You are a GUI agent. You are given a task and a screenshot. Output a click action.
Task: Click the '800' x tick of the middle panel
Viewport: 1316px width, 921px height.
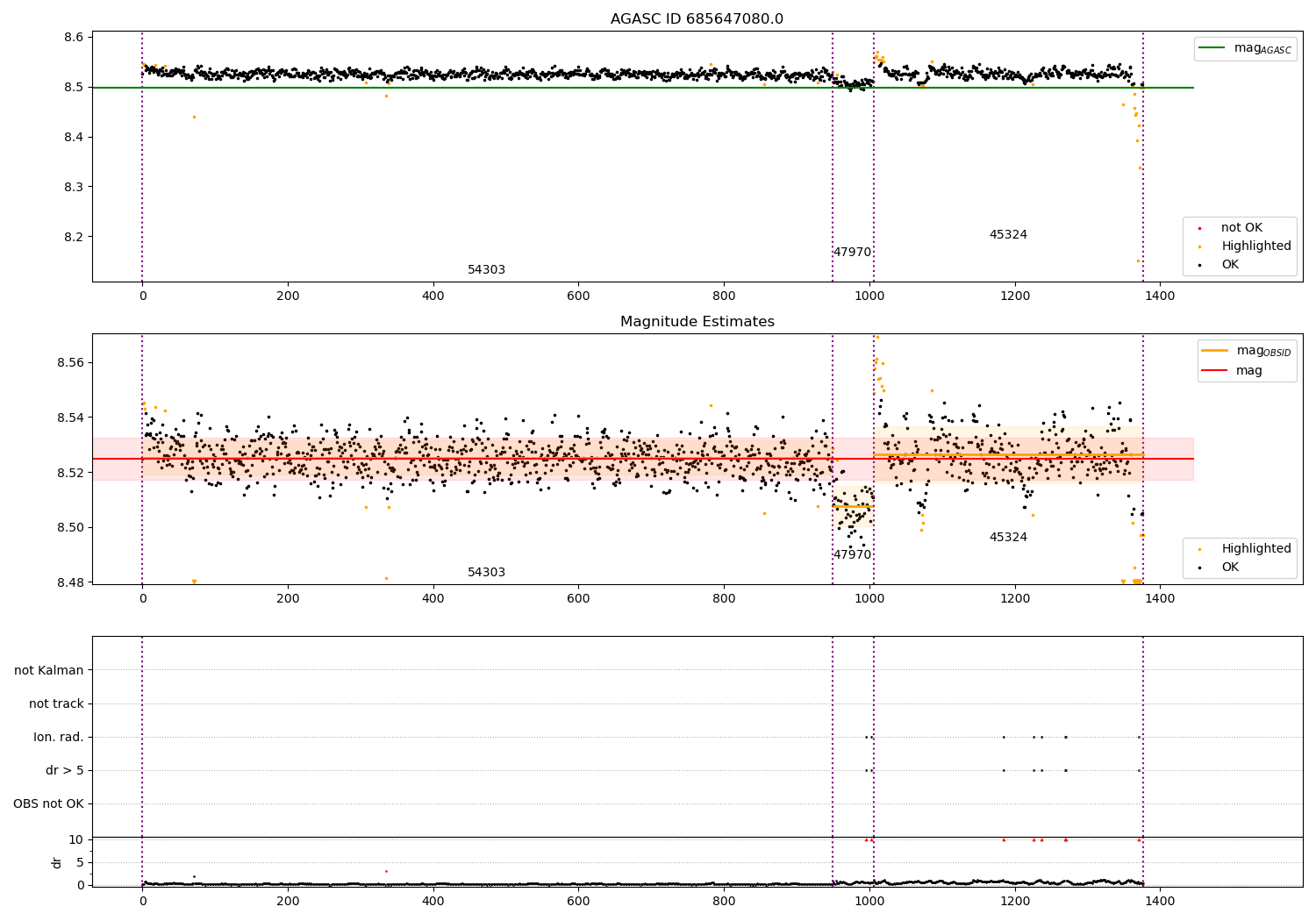(x=724, y=599)
